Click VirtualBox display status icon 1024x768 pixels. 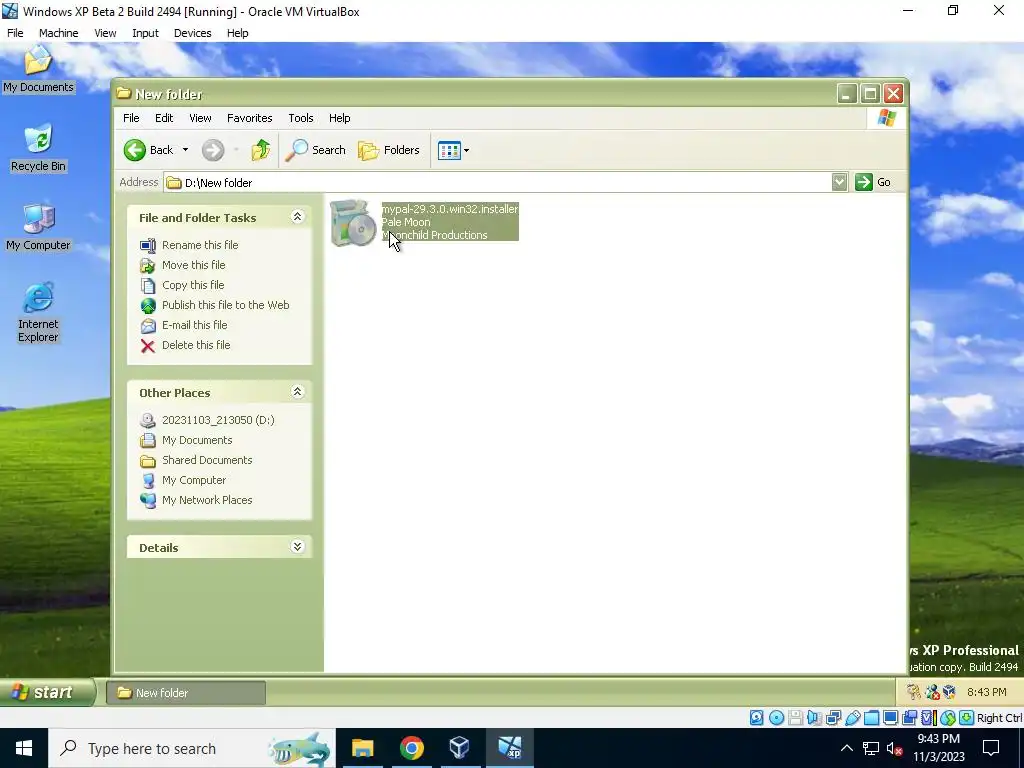(x=890, y=718)
